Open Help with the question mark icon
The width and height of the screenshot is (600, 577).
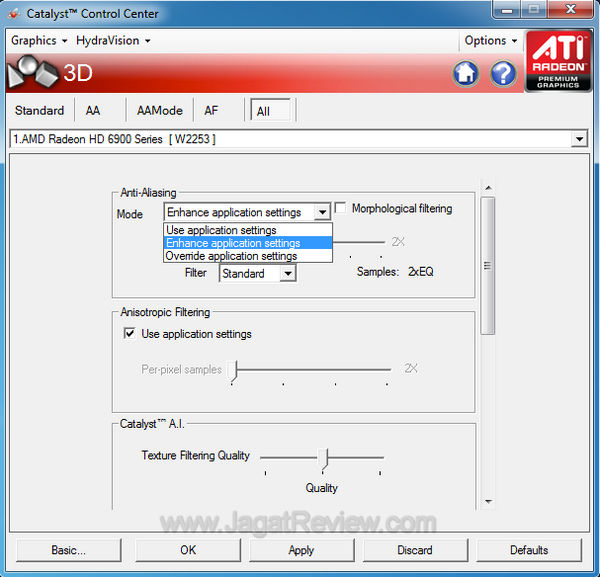click(x=503, y=73)
